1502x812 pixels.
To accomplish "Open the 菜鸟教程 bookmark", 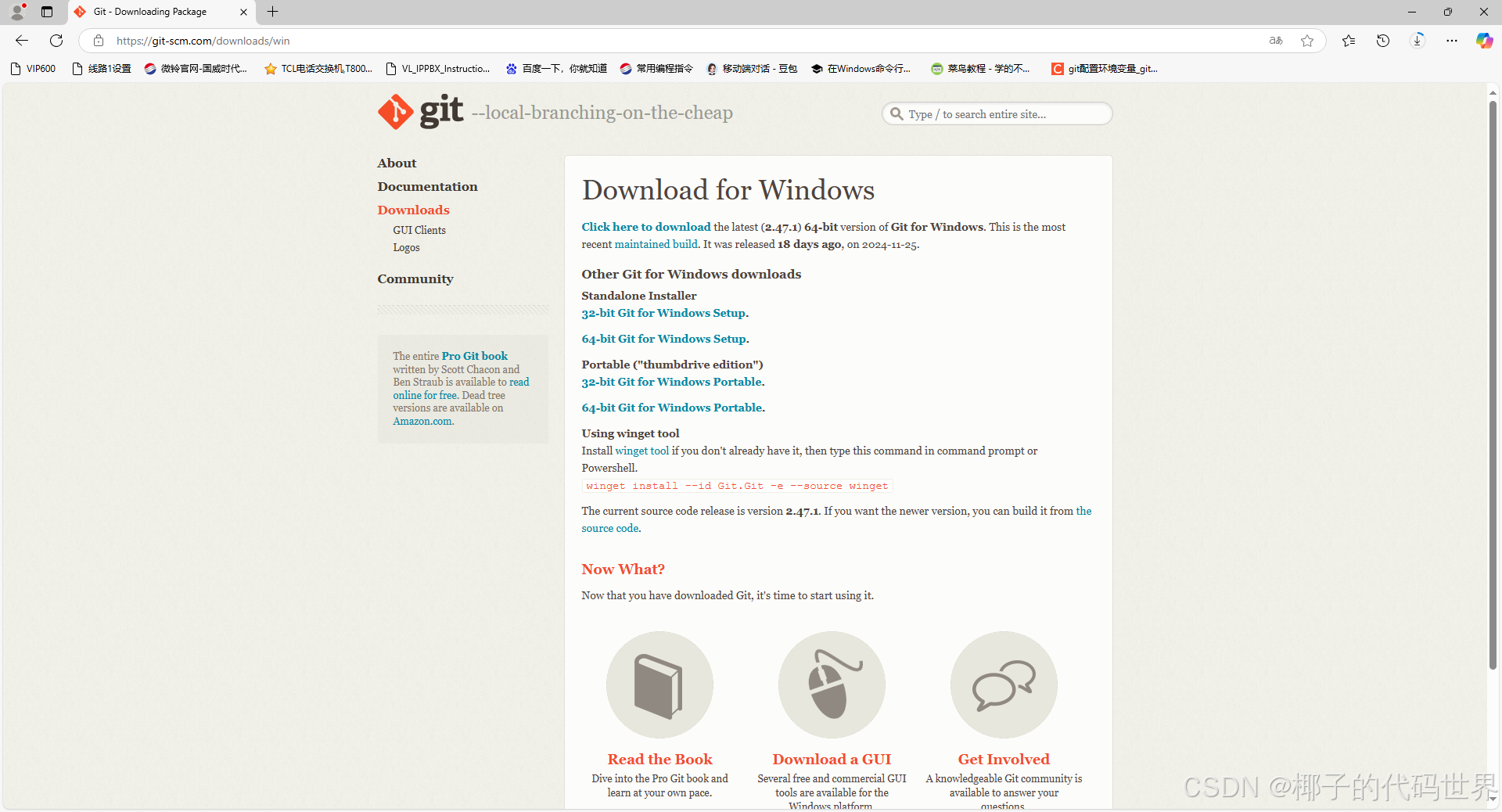I will click(980, 69).
